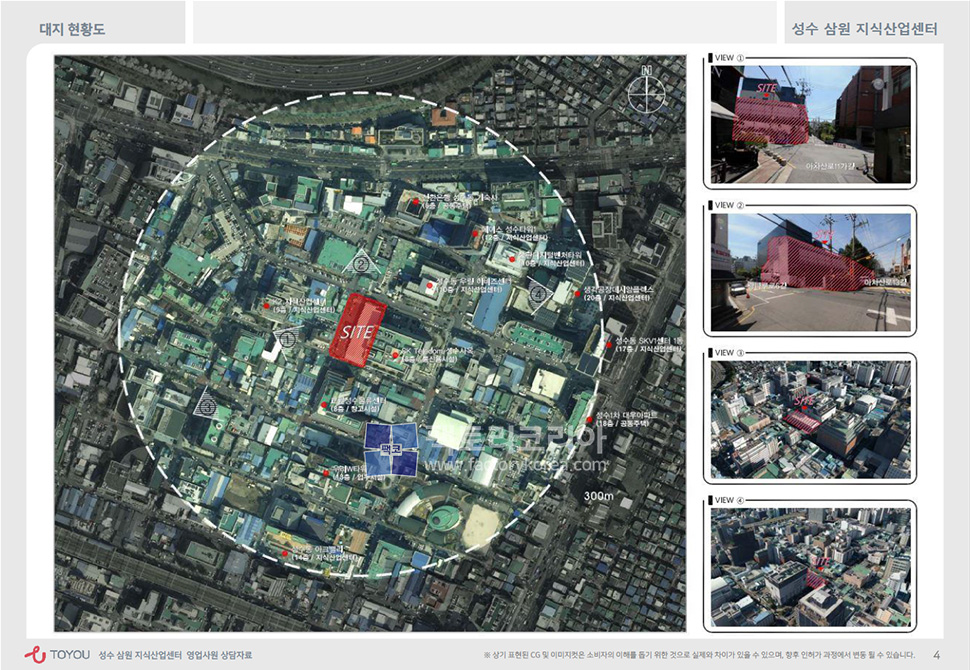Click the SITE label in the VIEW ① photo

coord(766,88)
